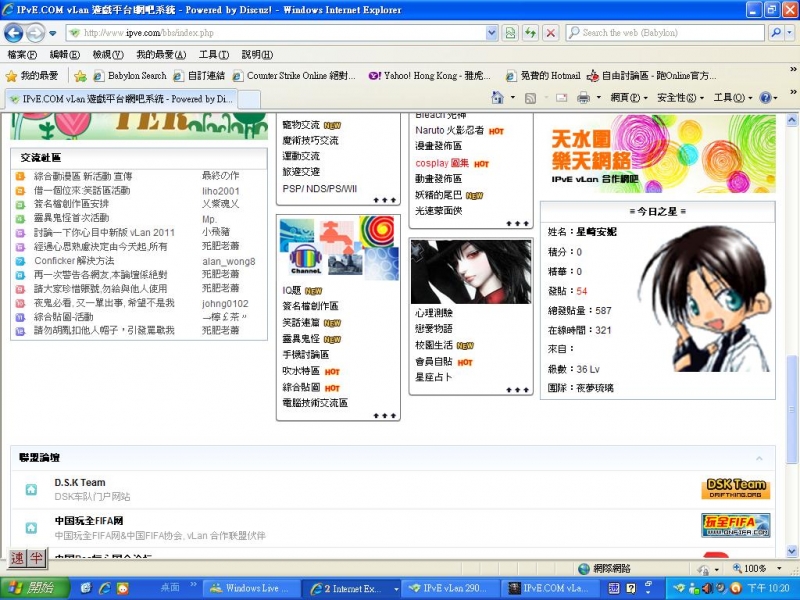The height and width of the screenshot is (600, 800).
Task: Open user profile alan_wong8
Action: click(x=229, y=262)
